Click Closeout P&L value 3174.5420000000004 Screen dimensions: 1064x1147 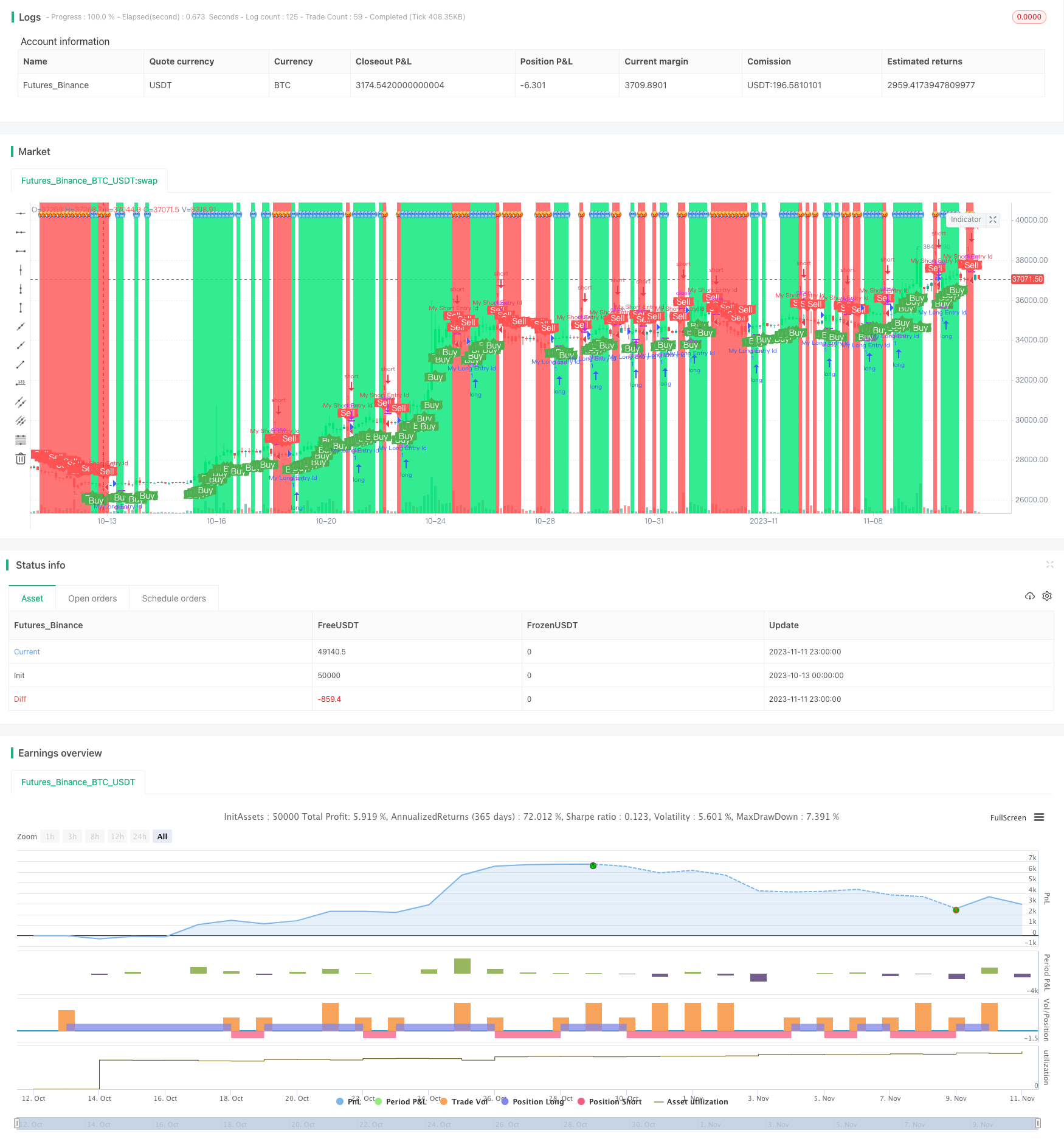(x=400, y=85)
